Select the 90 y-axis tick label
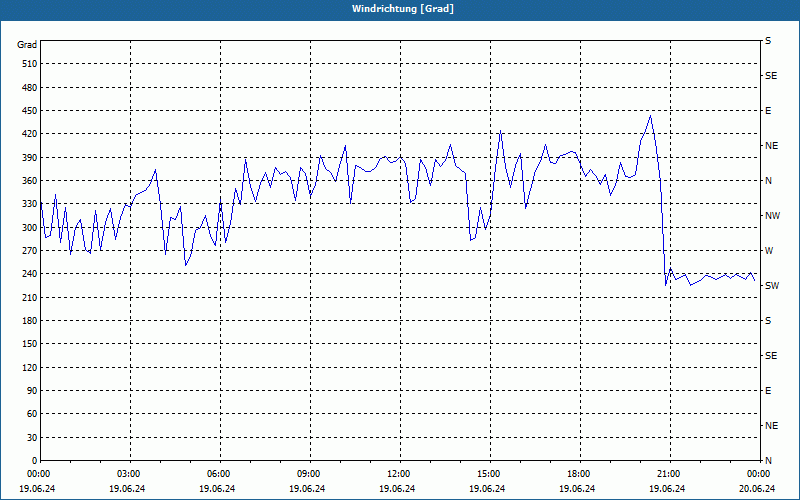This screenshot has width=800, height=500. (x=32, y=391)
